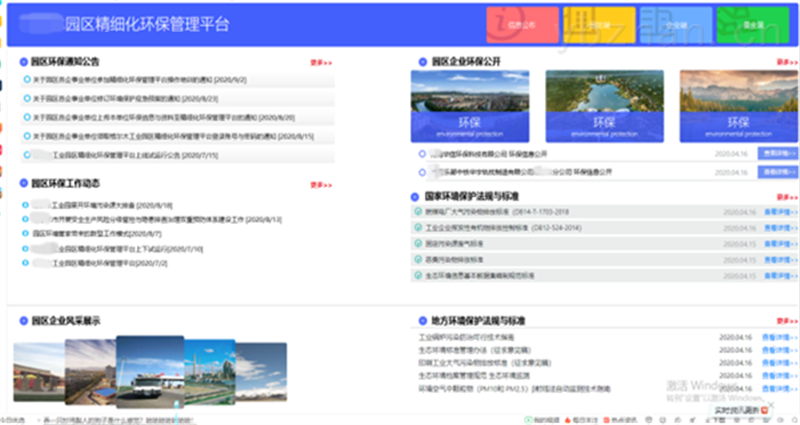Click the section icon beside 园区环保工作动态
The height and width of the screenshot is (425, 800).
click(23, 184)
